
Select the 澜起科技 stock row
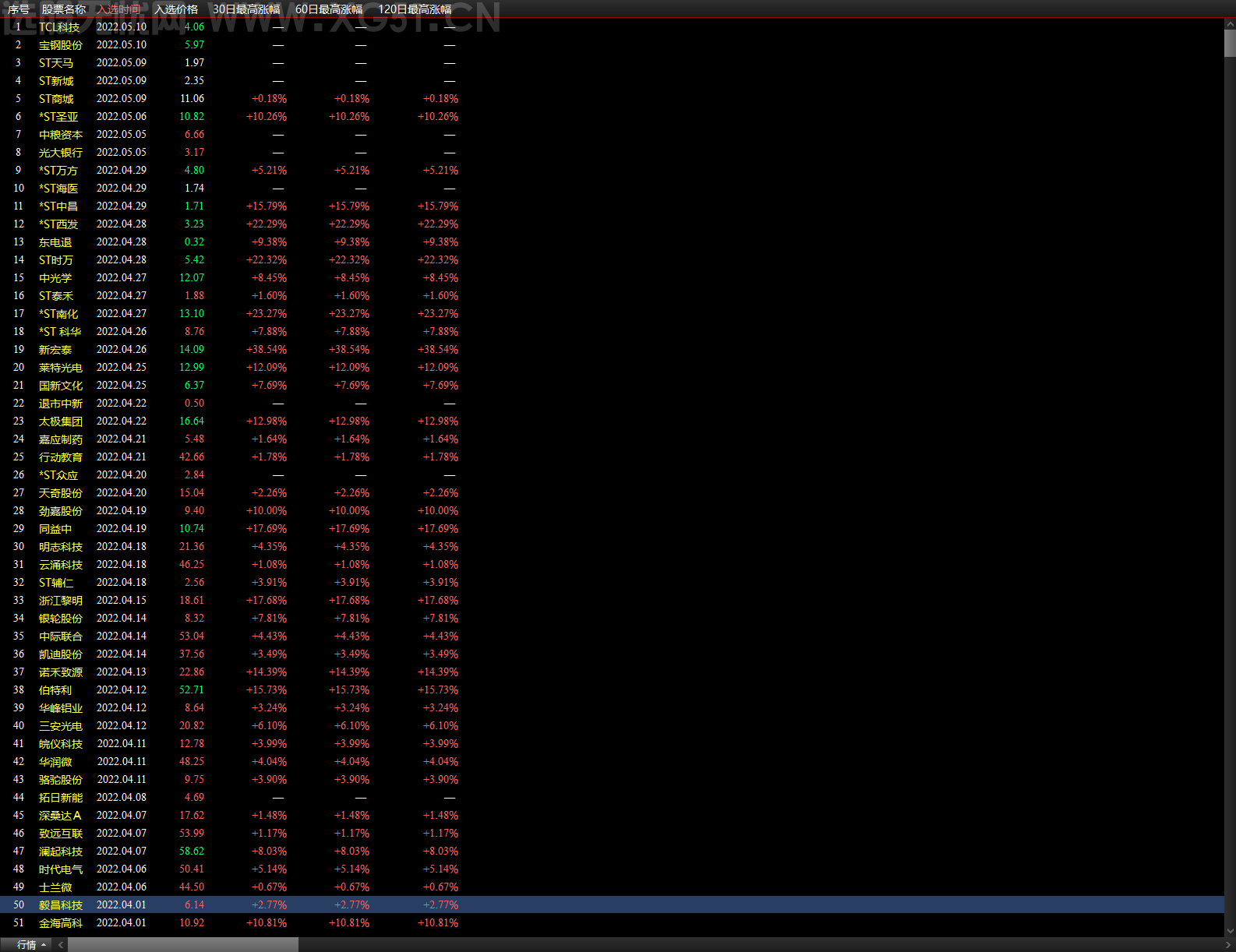(612, 851)
